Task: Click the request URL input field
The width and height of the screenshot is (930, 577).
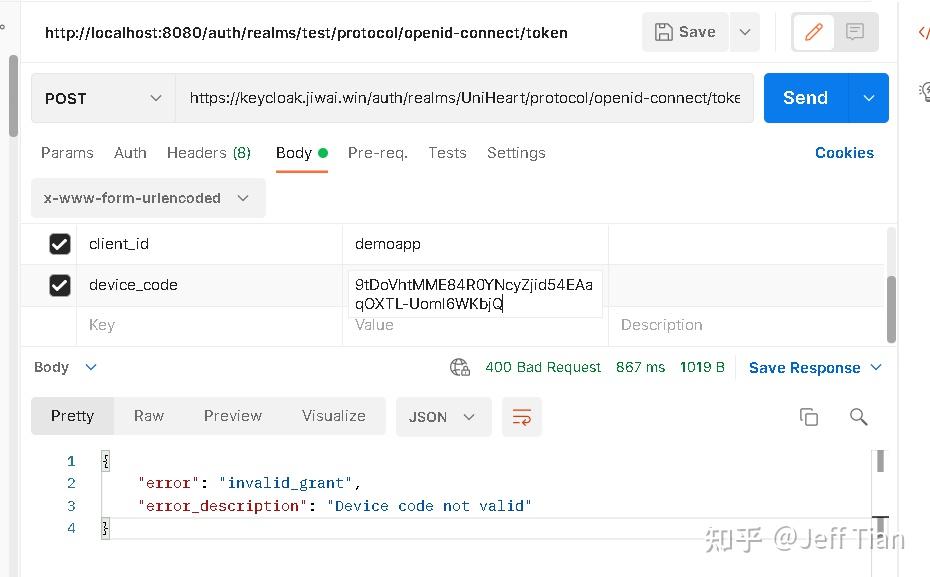Action: tap(465, 98)
